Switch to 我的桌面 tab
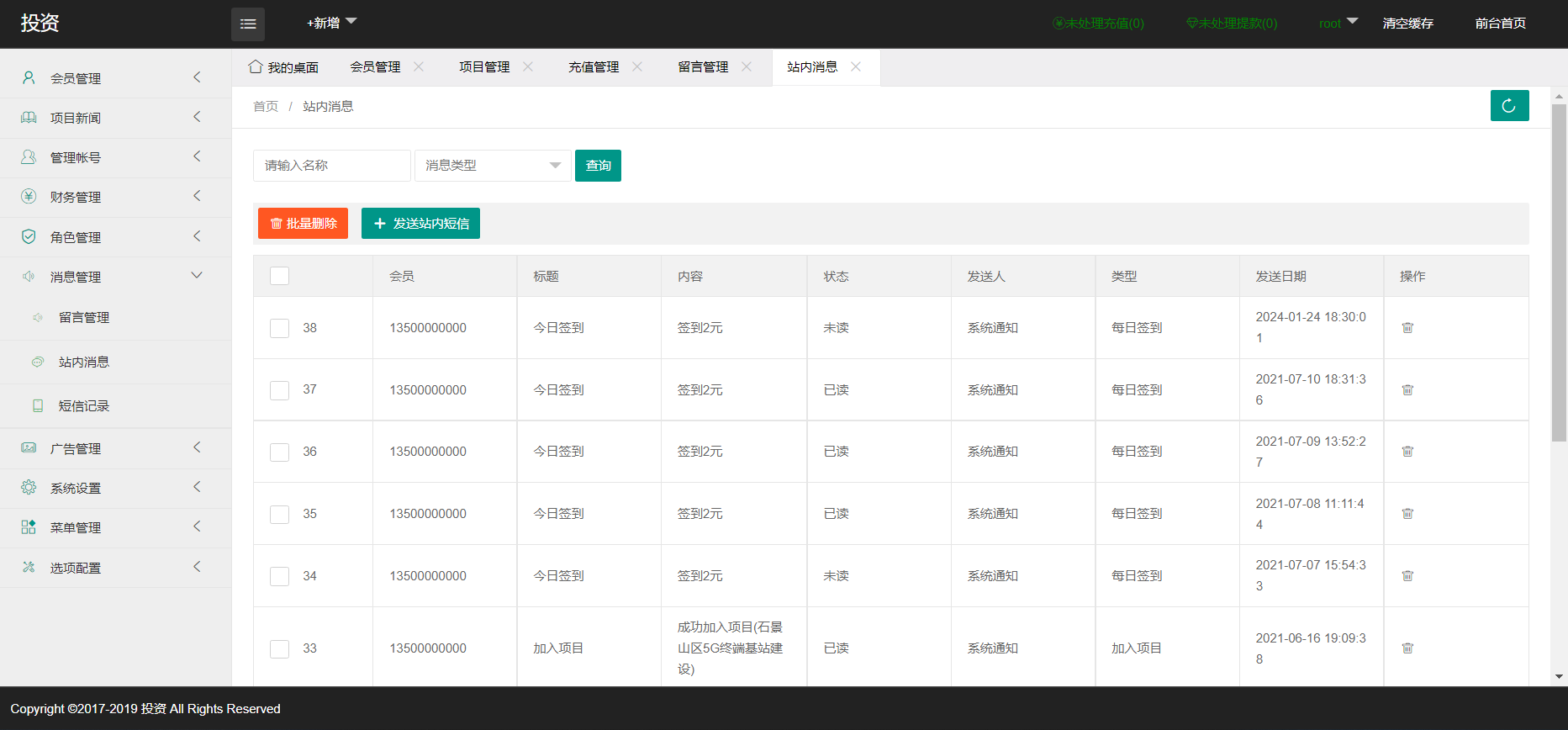The height and width of the screenshot is (730, 1568). tap(284, 67)
